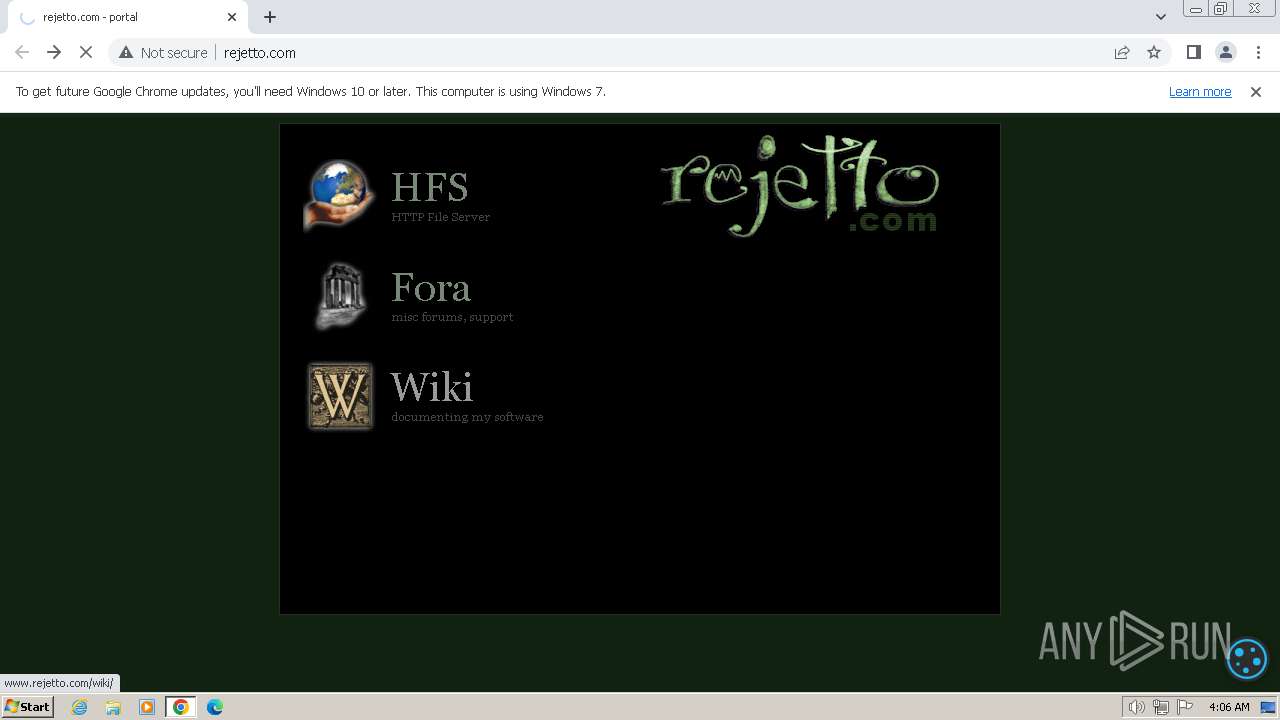The height and width of the screenshot is (720, 1280).
Task: Click the show desktop tray button
Action: tap(1268, 707)
